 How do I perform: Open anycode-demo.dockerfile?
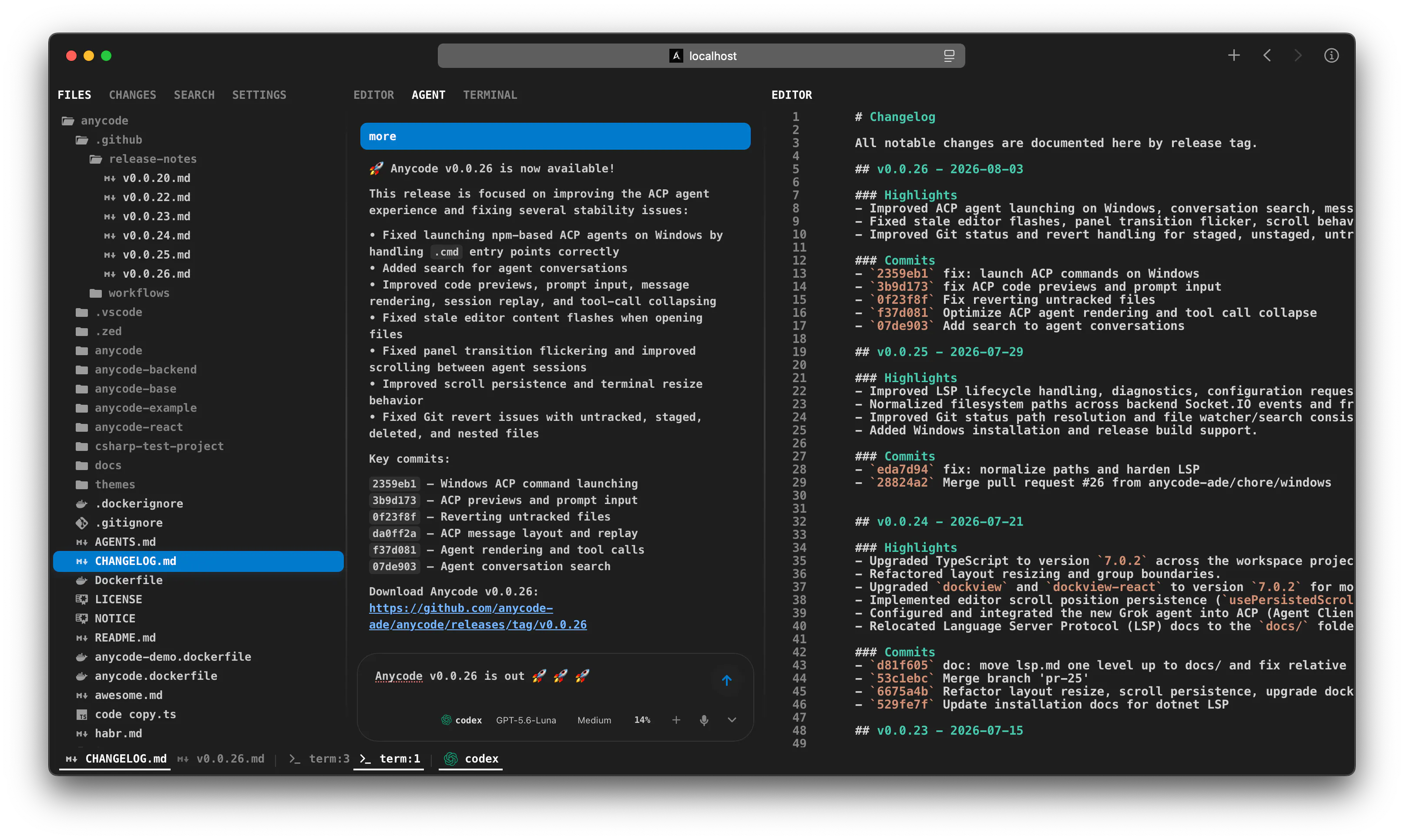coord(164,657)
